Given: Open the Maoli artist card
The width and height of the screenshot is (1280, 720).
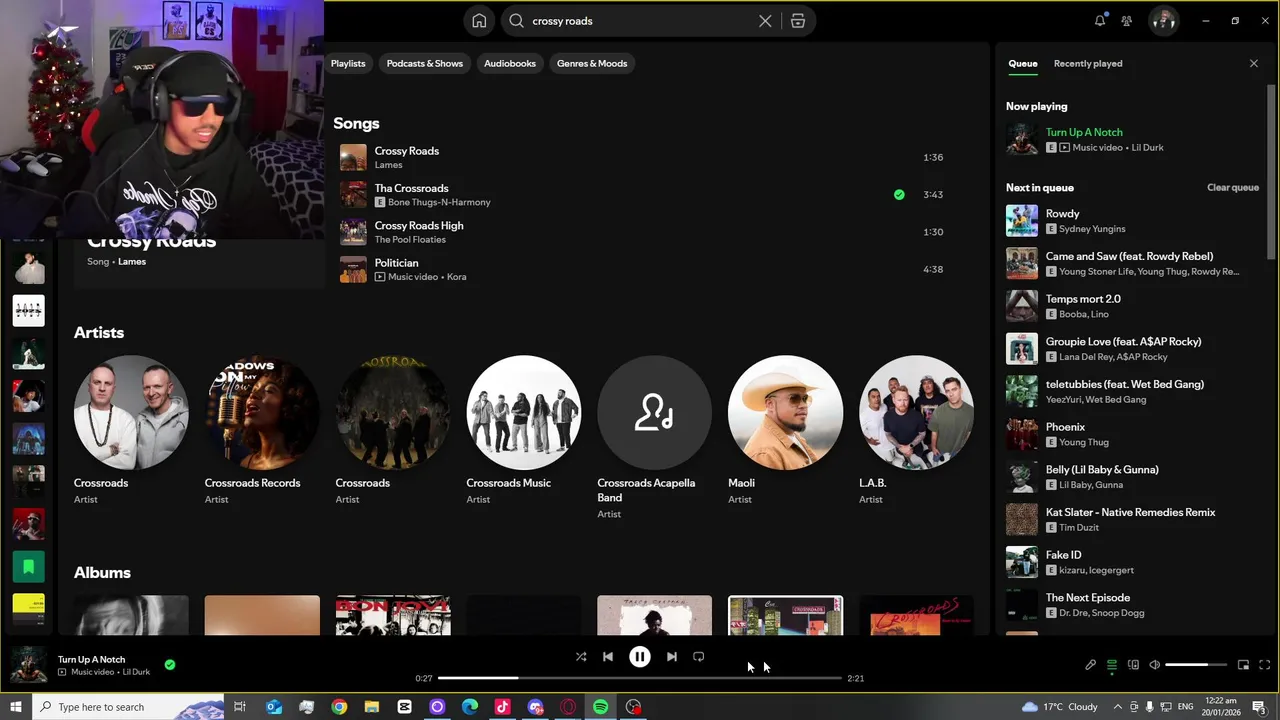Looking at the screenshot, I should [x=785, y=430].
